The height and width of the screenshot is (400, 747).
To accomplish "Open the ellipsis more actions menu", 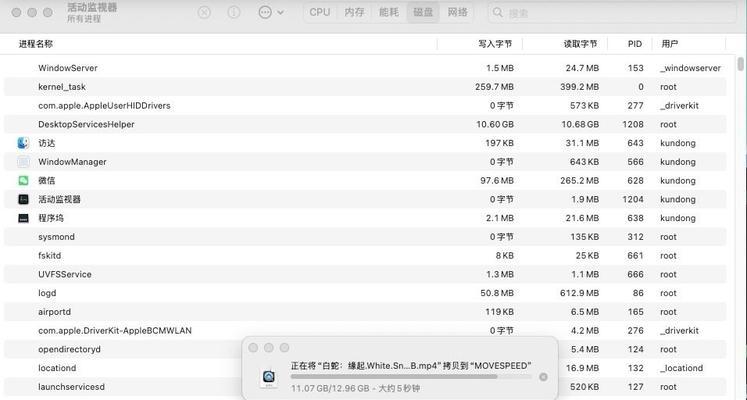I will [x=271, y=12].
